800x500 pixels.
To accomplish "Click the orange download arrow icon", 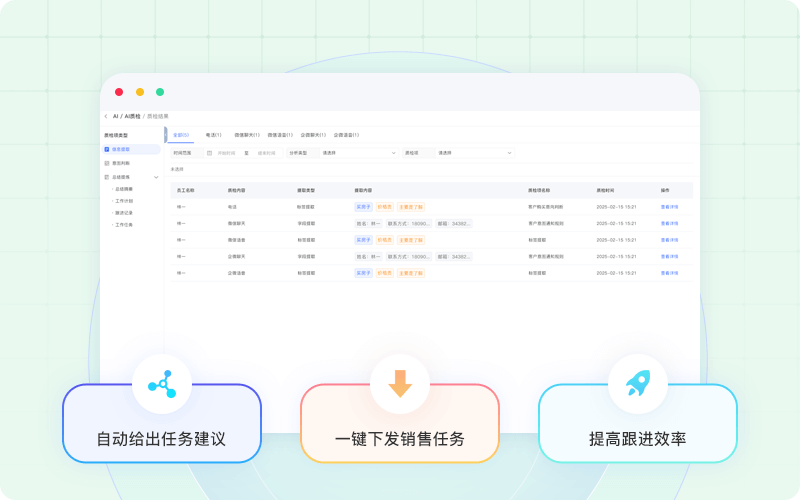I will tap(400, 384).
